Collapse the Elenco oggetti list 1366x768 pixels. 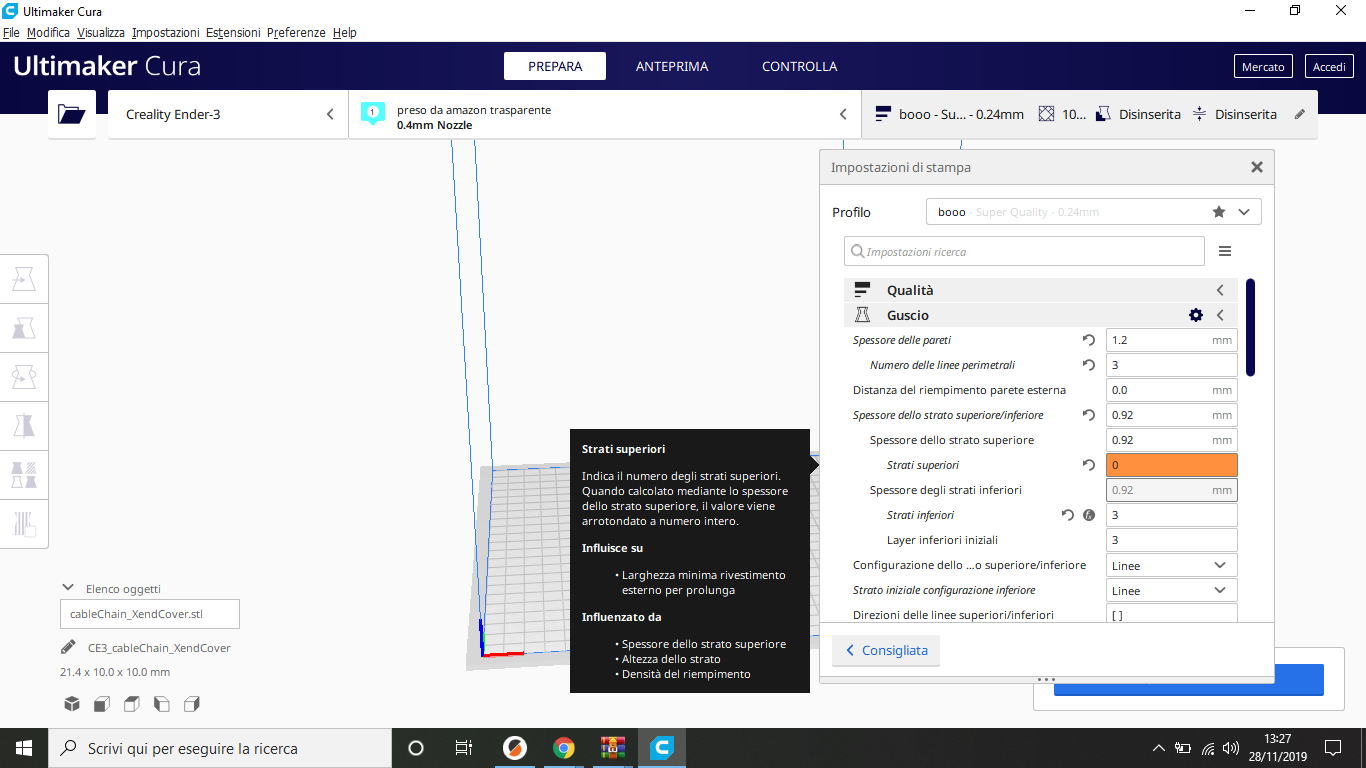click(68, 588)
